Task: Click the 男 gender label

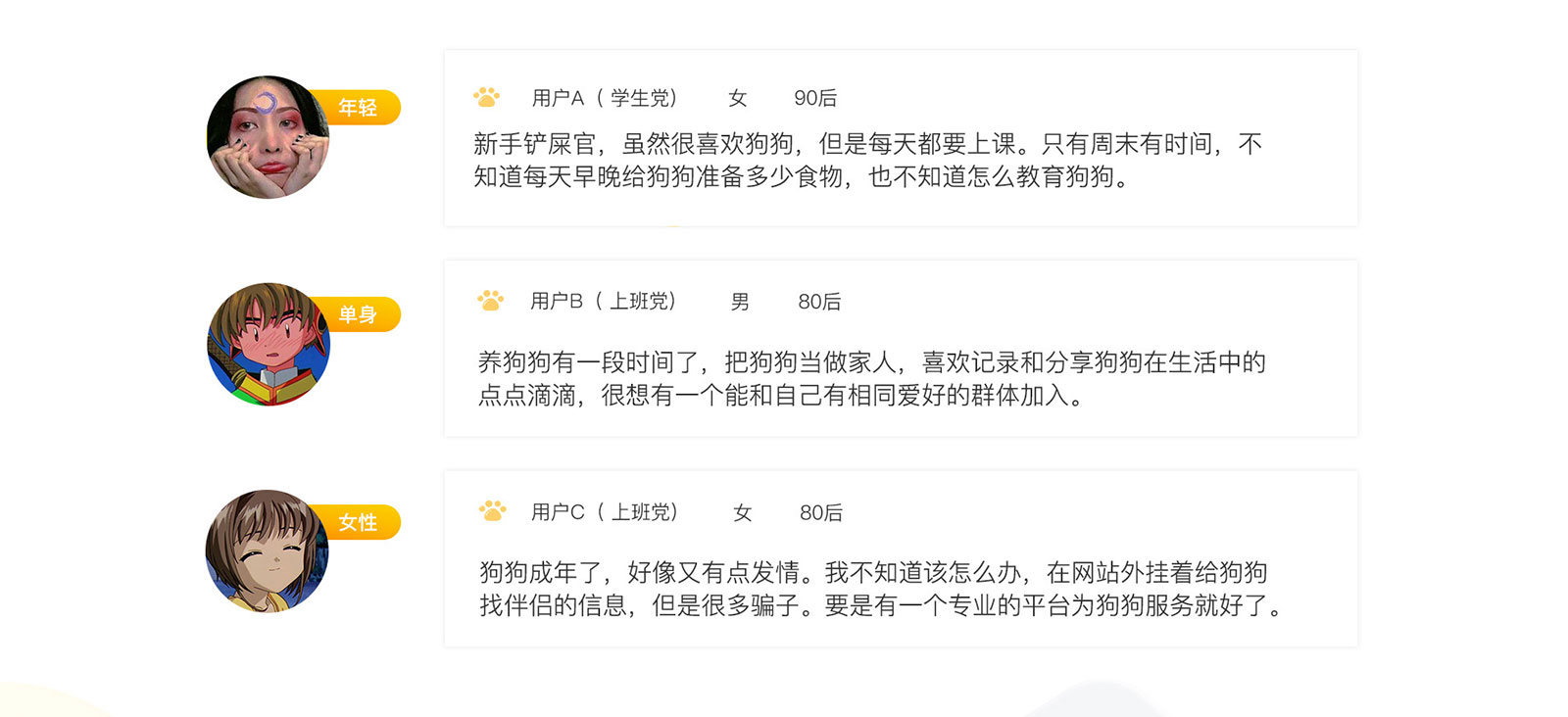Action: pos(740,302)
